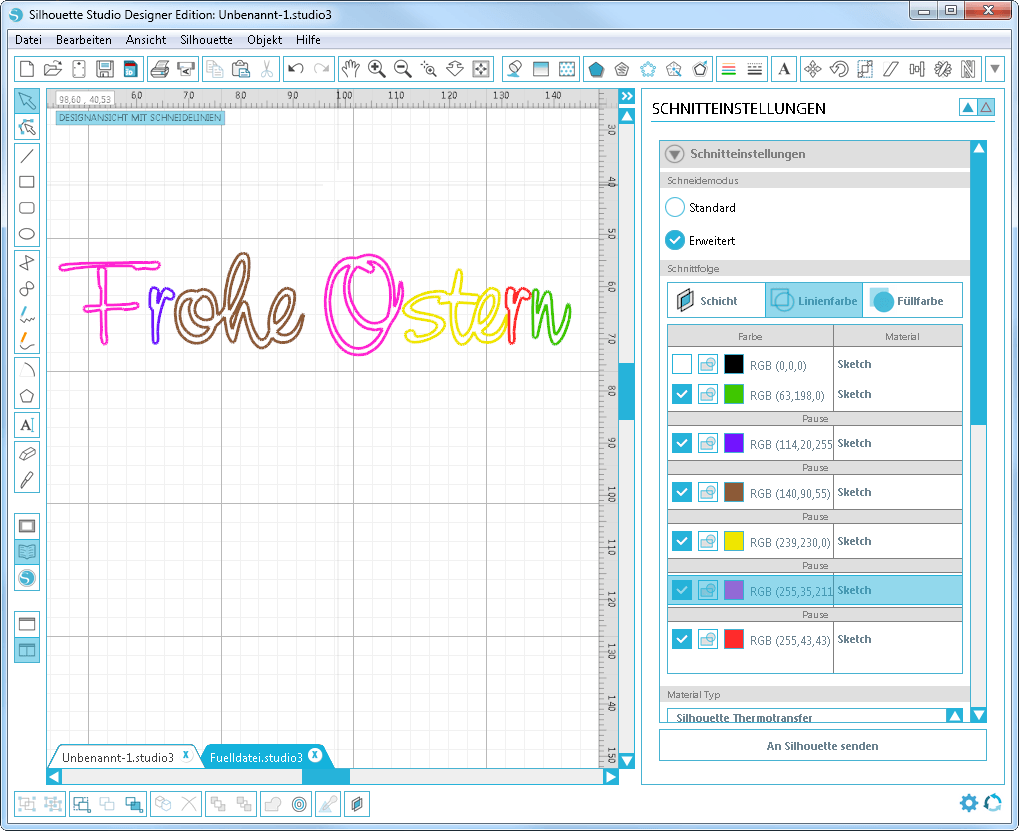
Task: Click the Zoom In magnifier icon
Action: tap(377, 69)
